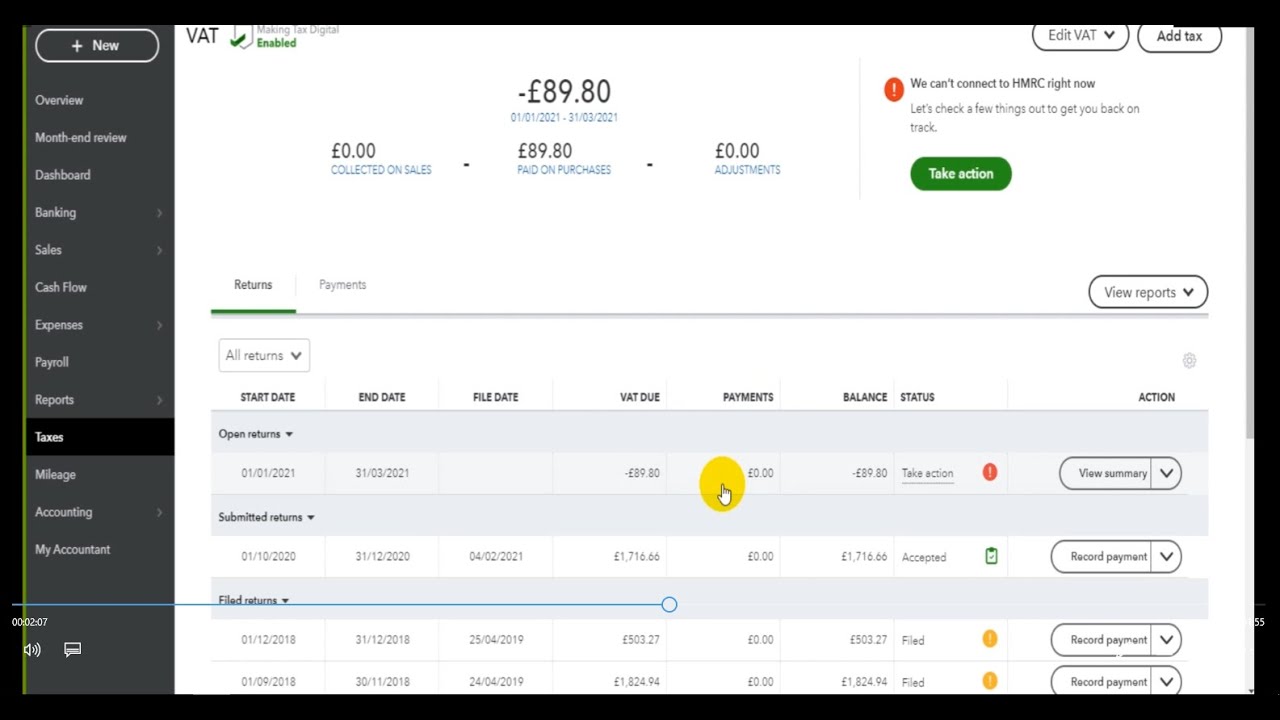Expand the Banking sidebar submenu
The height and width of the screenshot is (720, 1280).
coord(159,213)
